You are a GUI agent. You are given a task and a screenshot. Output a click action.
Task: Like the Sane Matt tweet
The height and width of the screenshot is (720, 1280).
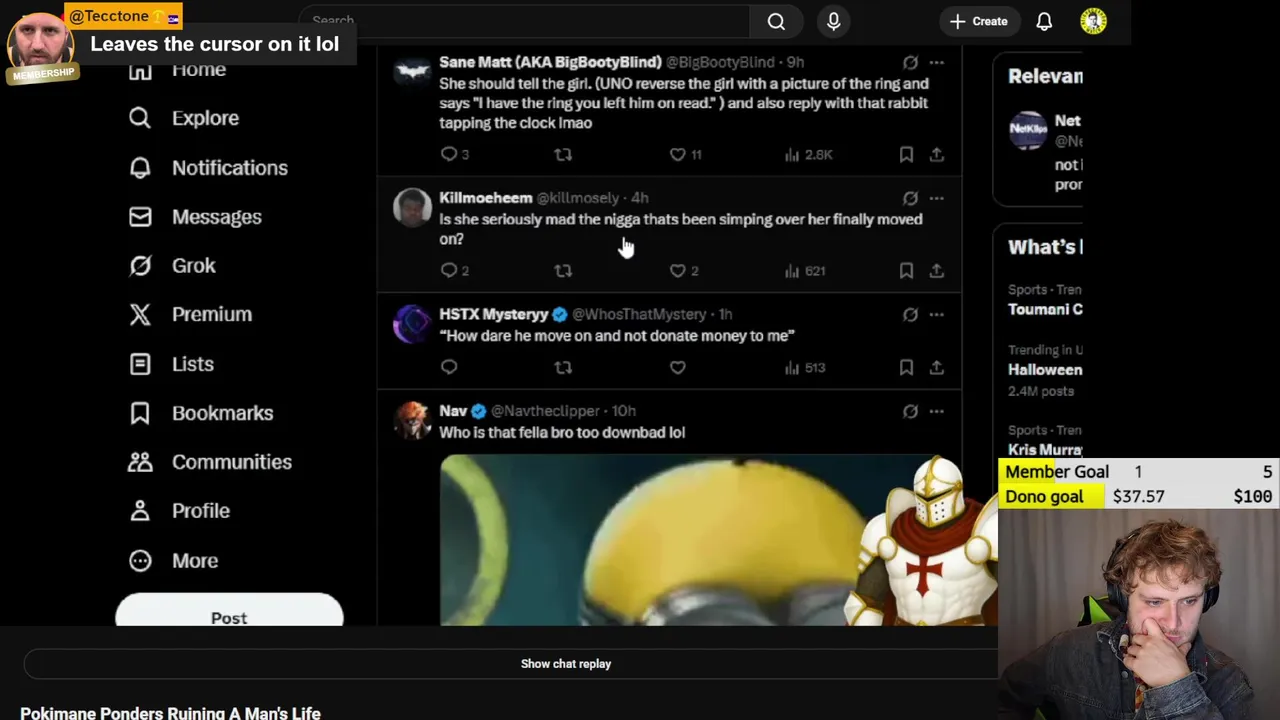(678, 155)
